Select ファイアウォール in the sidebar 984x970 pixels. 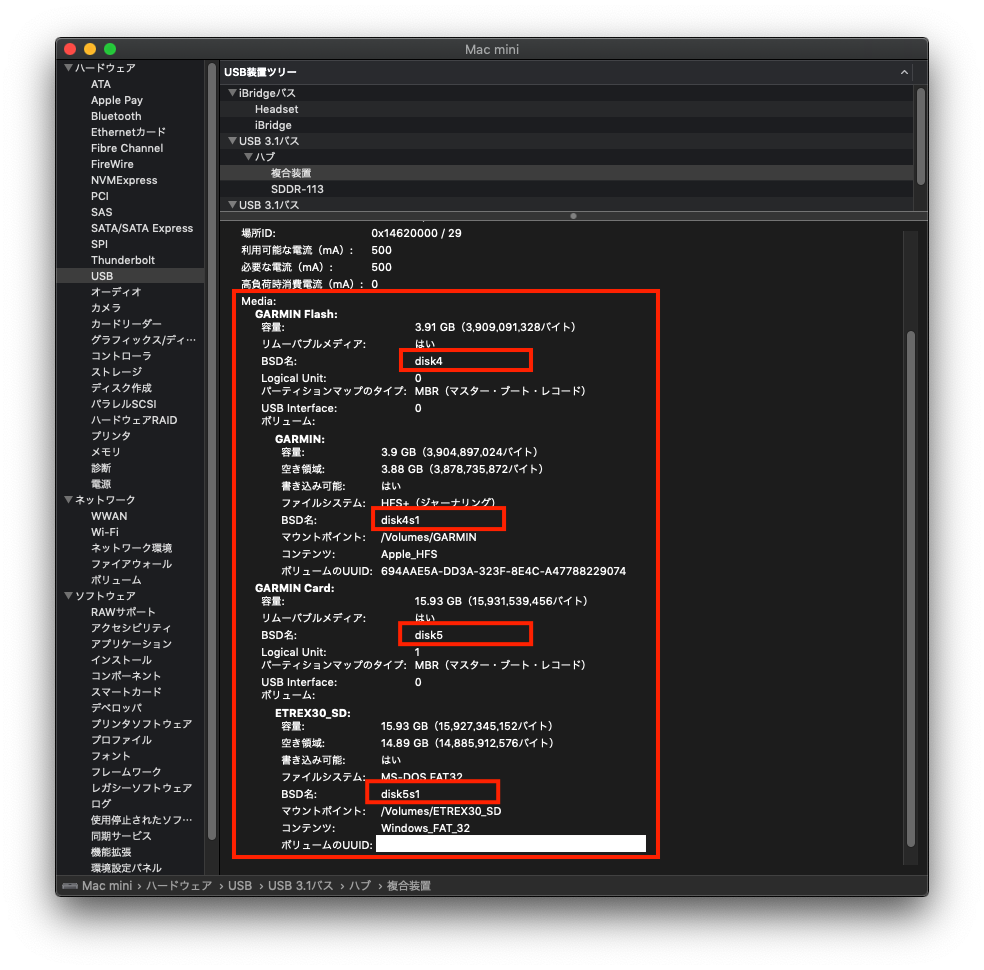[x=131, y=564]
